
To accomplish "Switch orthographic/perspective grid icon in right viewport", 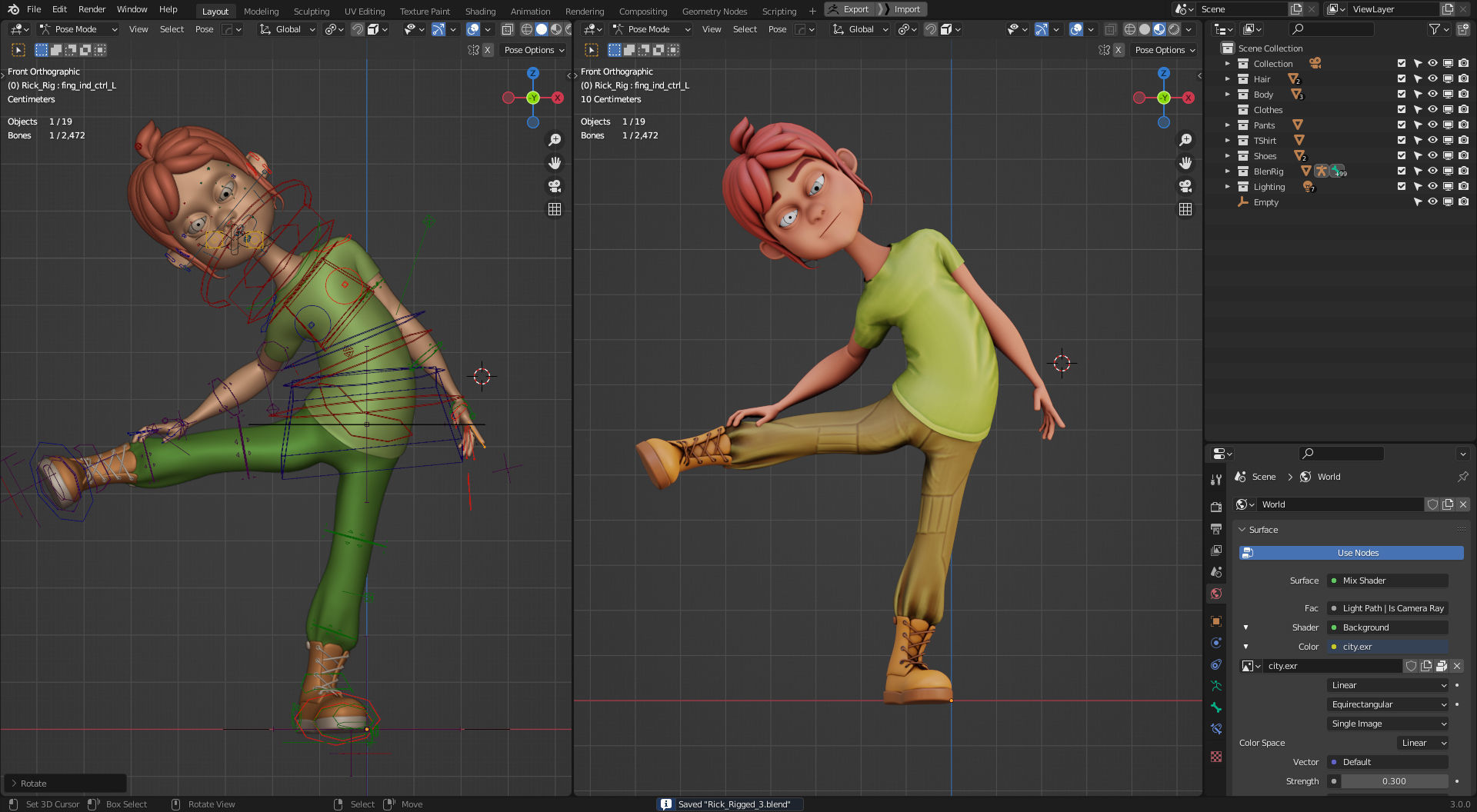I will coord(1185,209).
